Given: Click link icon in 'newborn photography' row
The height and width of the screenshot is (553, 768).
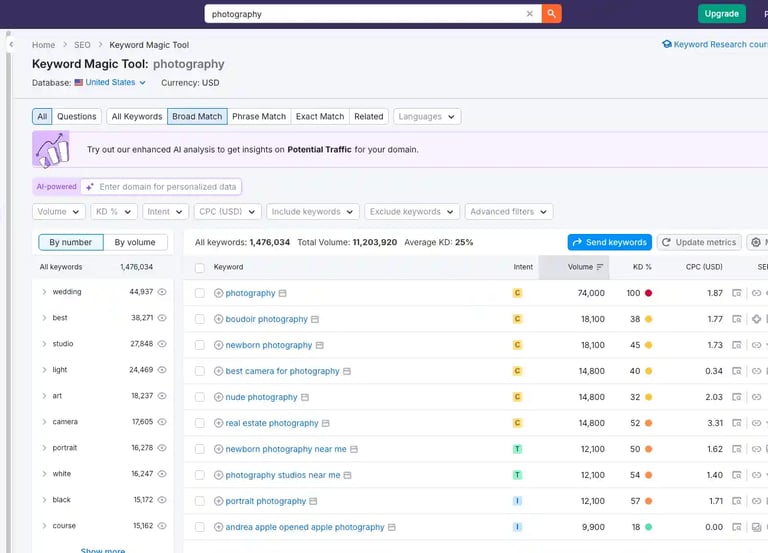Looking at the screenshot, I should click(x=756, y=345).
